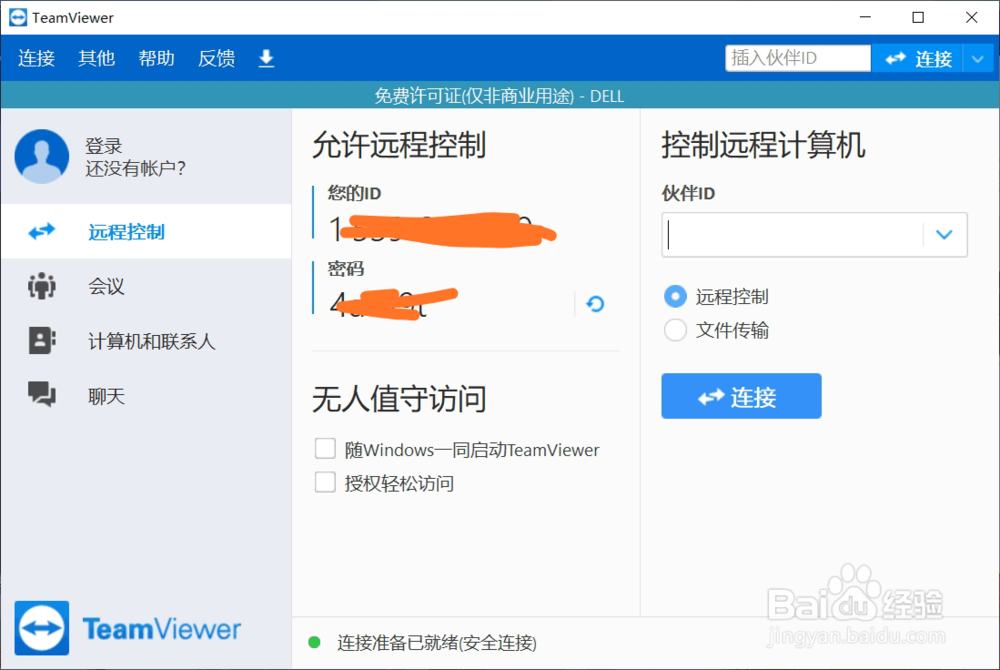Open dropdown next to top 连接 button
1000x670 pixels.
pyautogui.click(x=978, y=59)
